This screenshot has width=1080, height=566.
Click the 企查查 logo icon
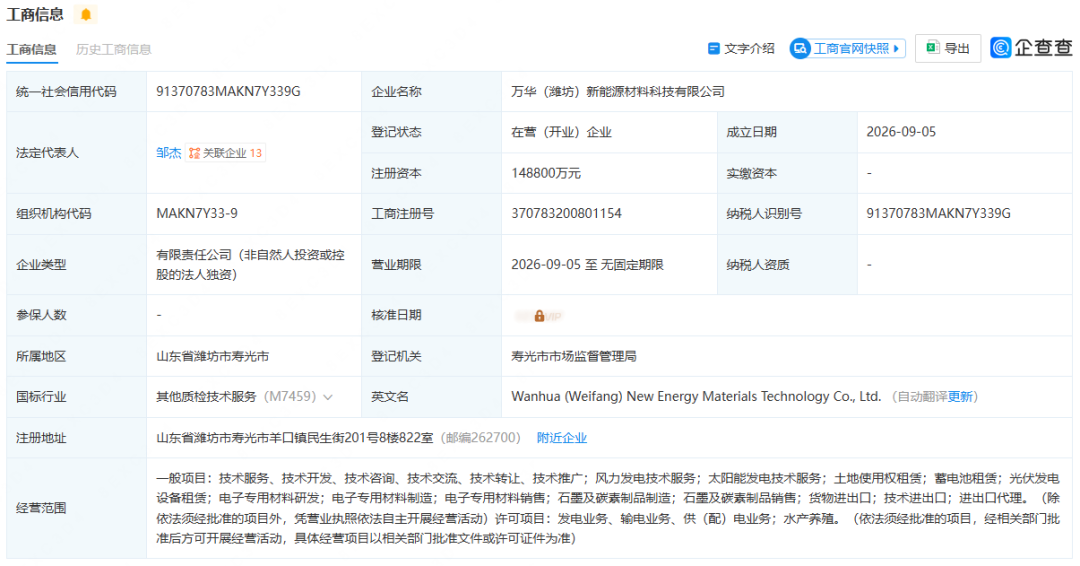click(1001, 48)
